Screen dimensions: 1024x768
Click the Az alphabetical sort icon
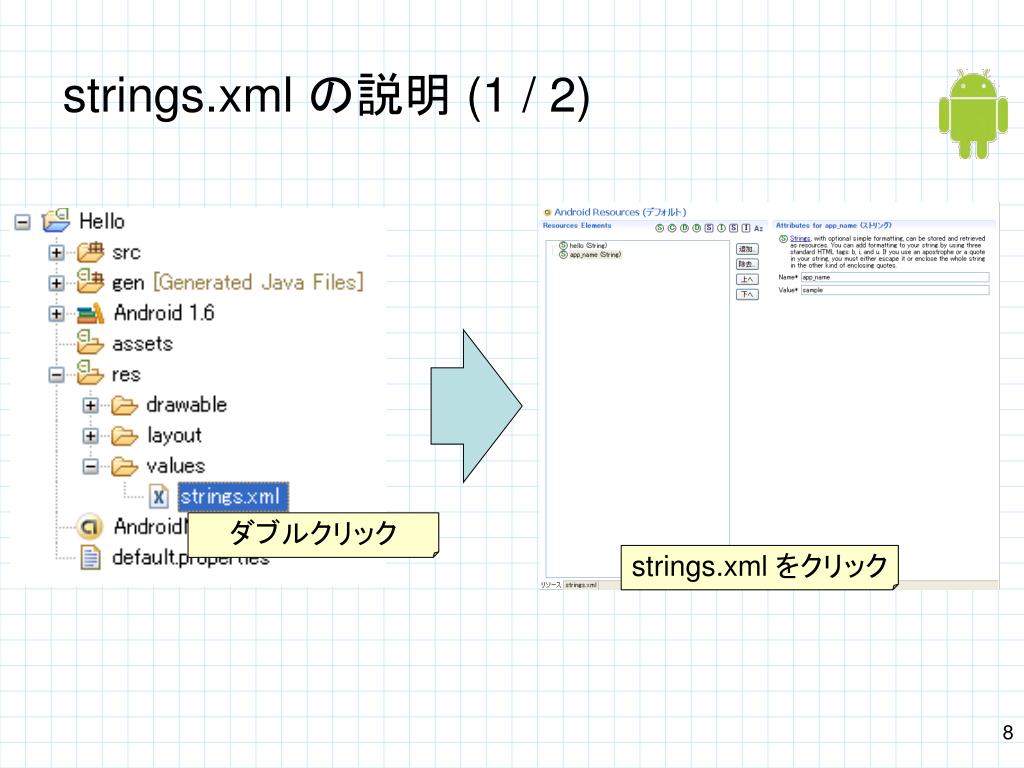[x=758, y=229]
